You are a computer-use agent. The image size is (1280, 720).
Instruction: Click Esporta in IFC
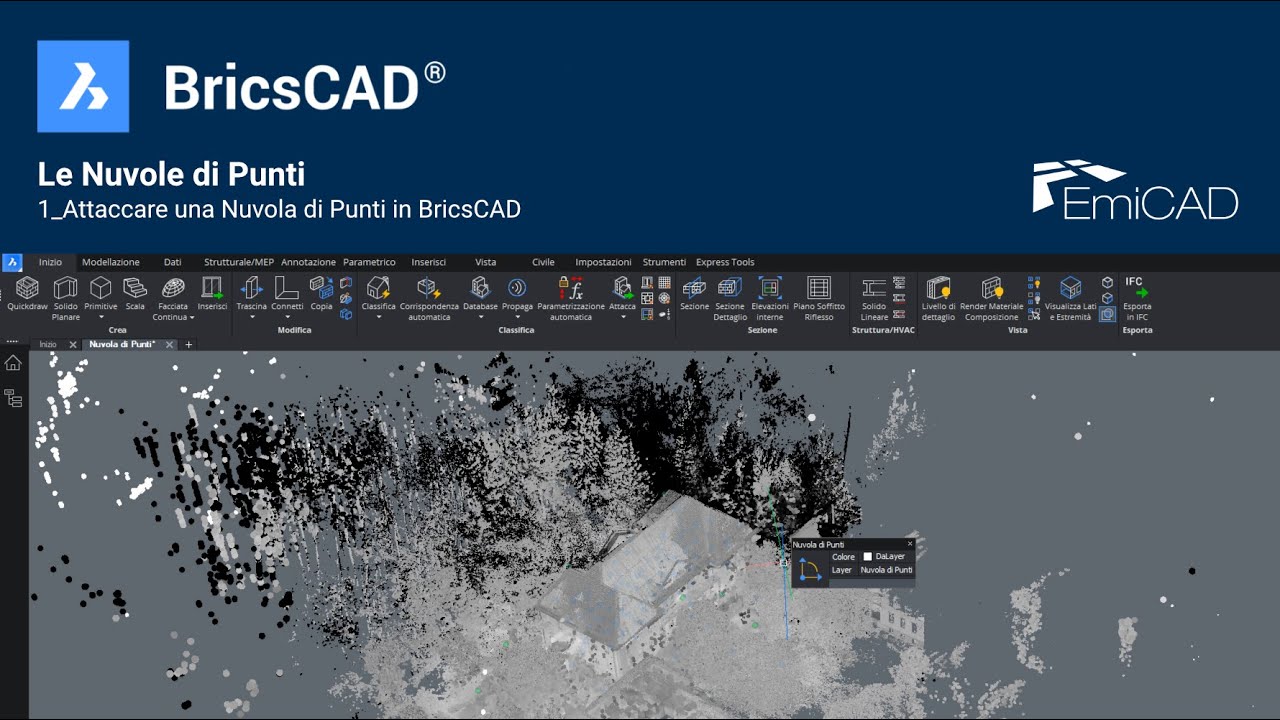[x=1137, y=298]
